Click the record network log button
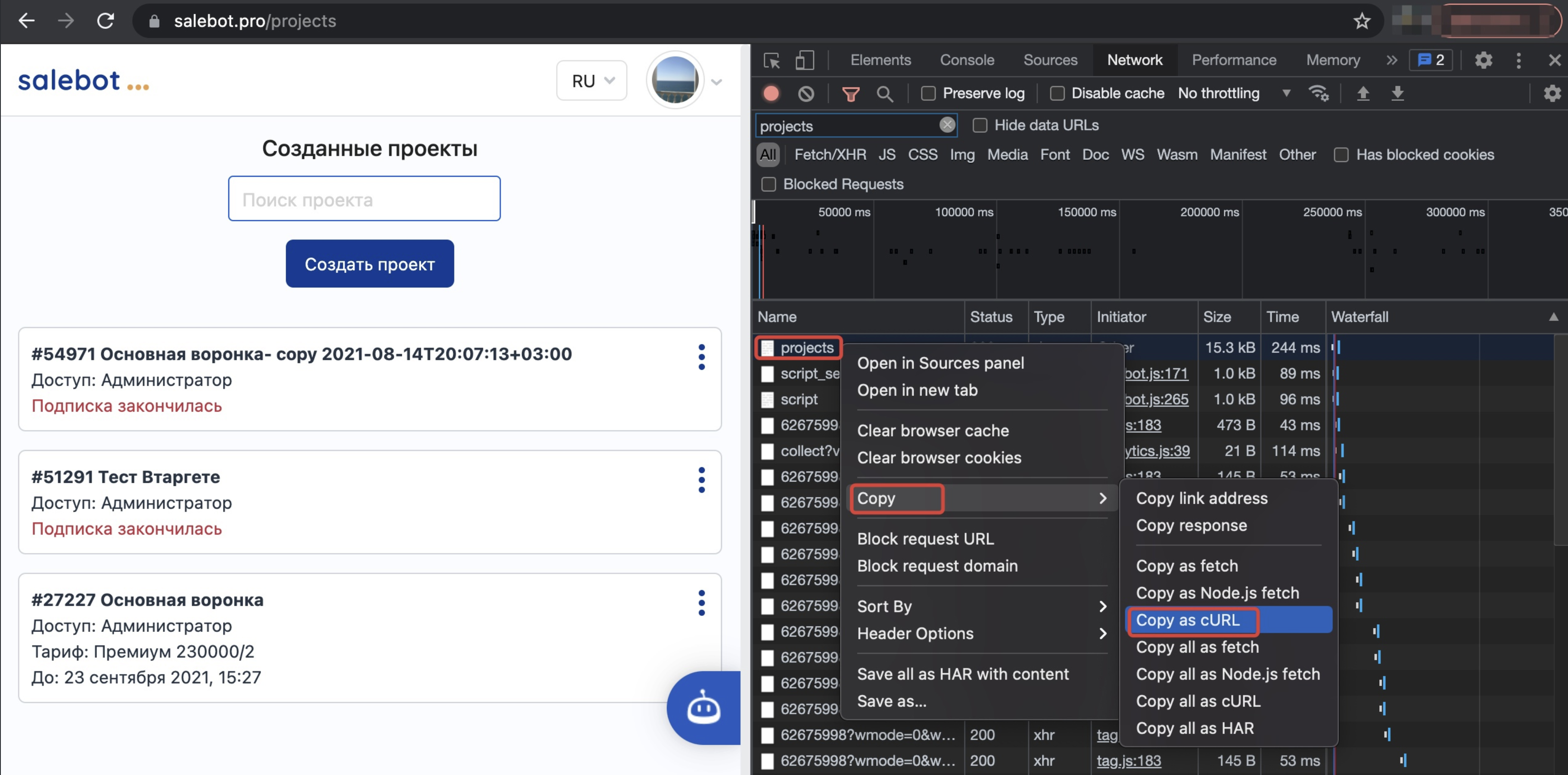The width and height of the screenshot is (1568, 775). click(771, 93)
